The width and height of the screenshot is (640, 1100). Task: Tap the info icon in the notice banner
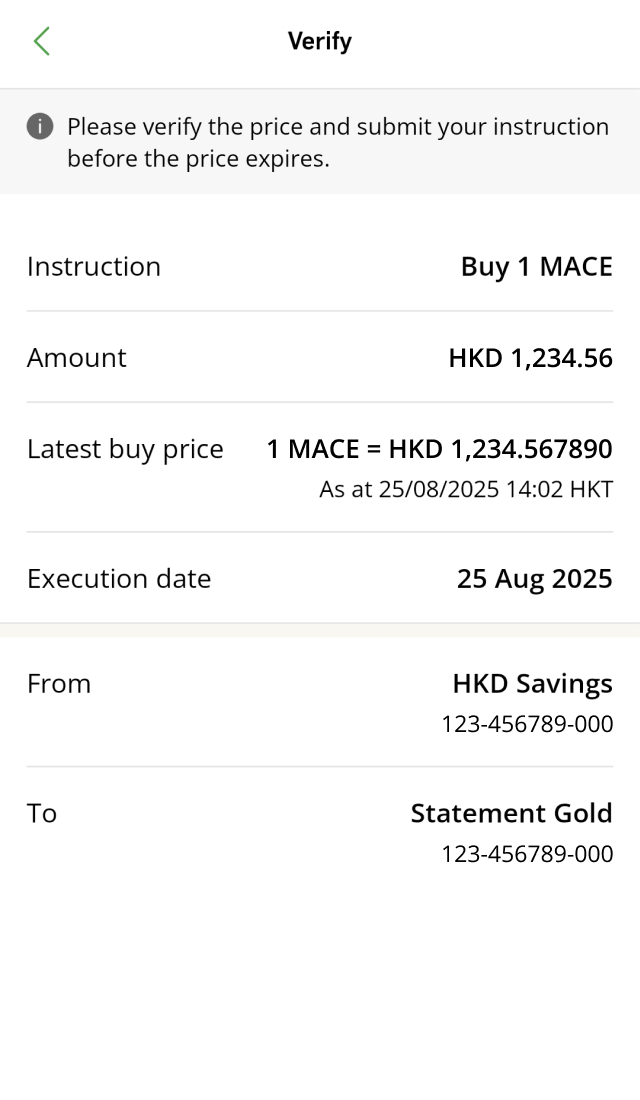click(x=40, y=126)
